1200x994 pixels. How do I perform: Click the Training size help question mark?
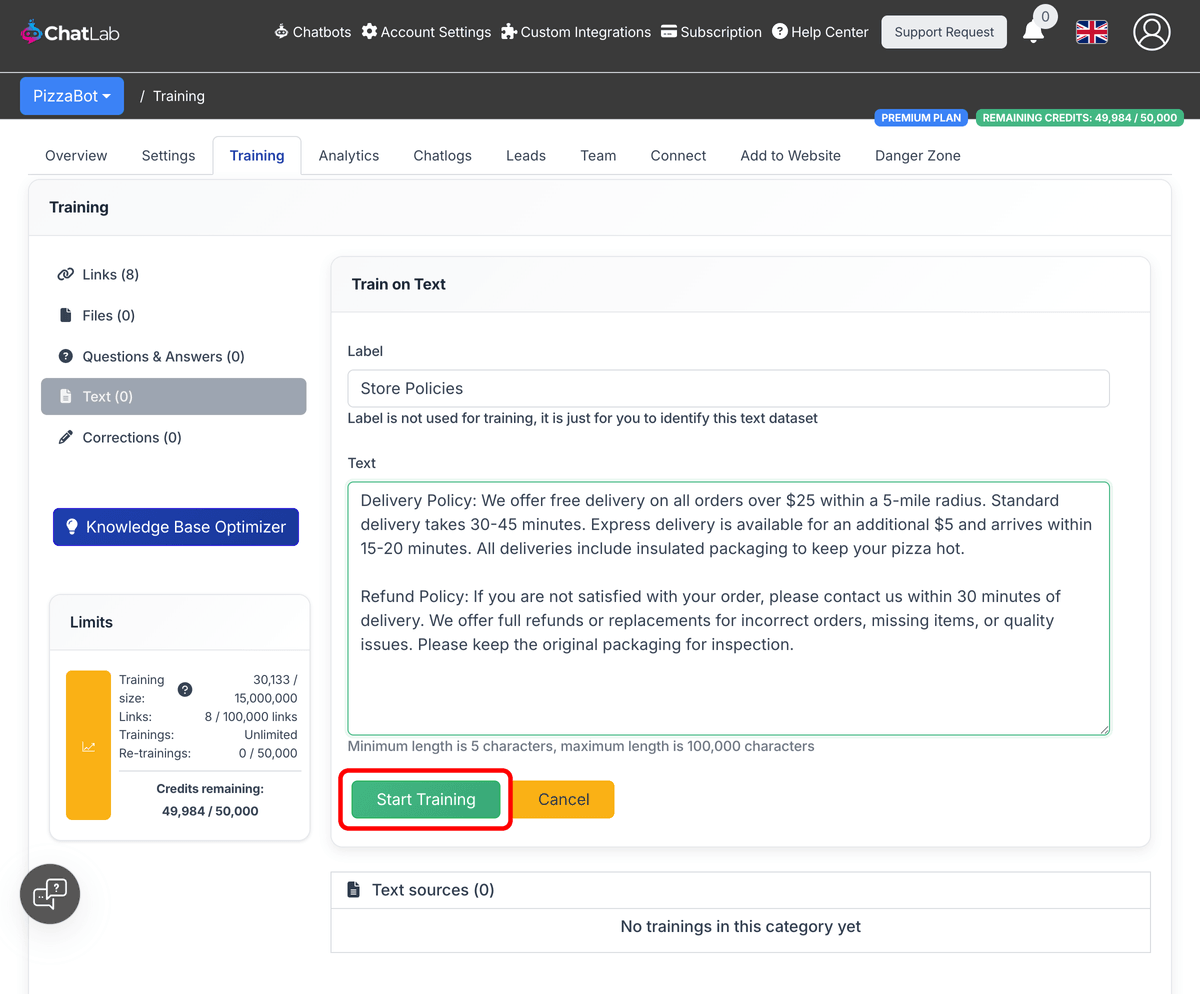pyautogui.click(x=184, y=689)
